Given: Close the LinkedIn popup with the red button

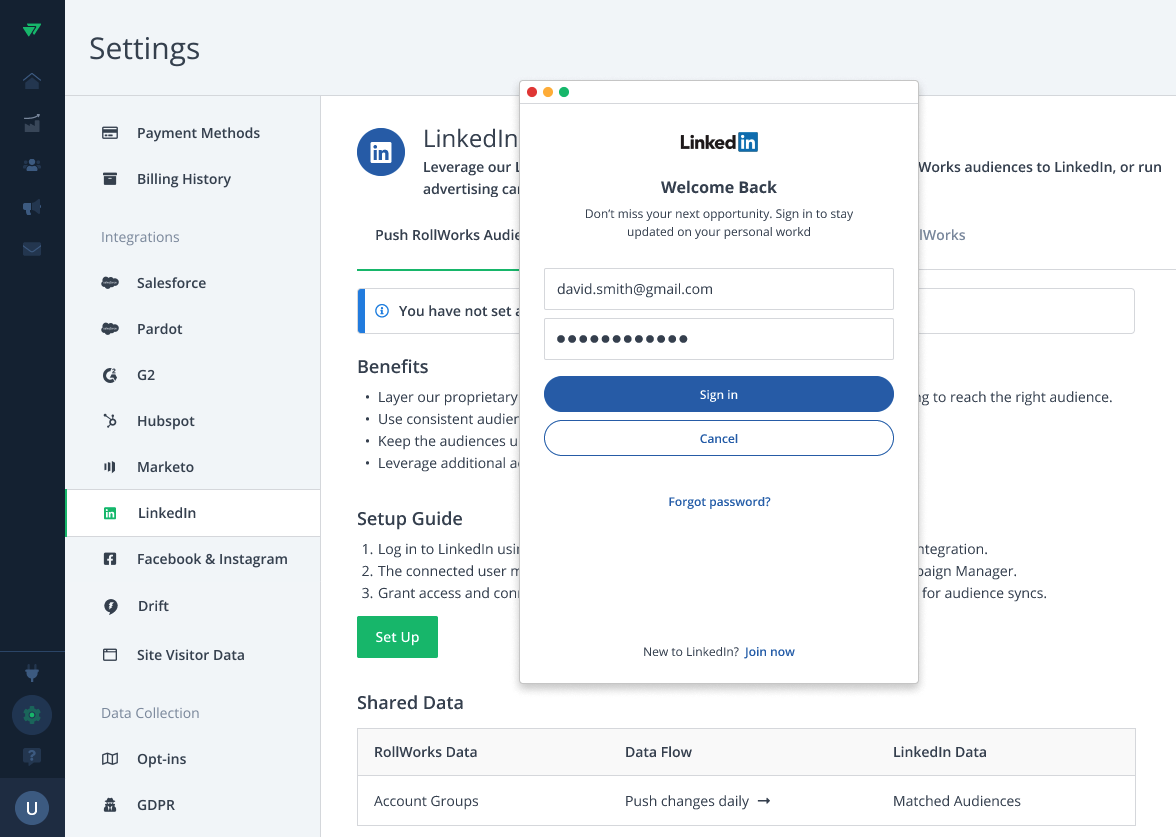Looking at the screenshot, I should (532, 92).
